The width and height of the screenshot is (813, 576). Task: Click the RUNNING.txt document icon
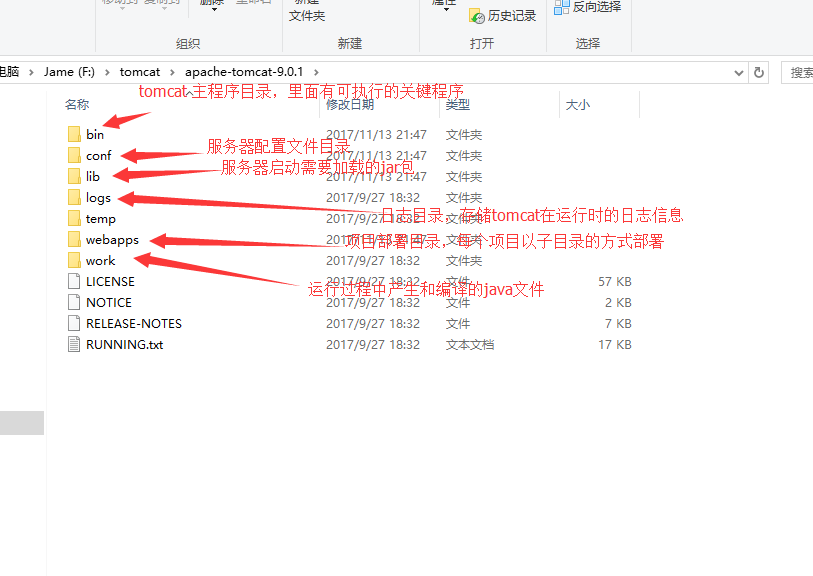(74, 344)
